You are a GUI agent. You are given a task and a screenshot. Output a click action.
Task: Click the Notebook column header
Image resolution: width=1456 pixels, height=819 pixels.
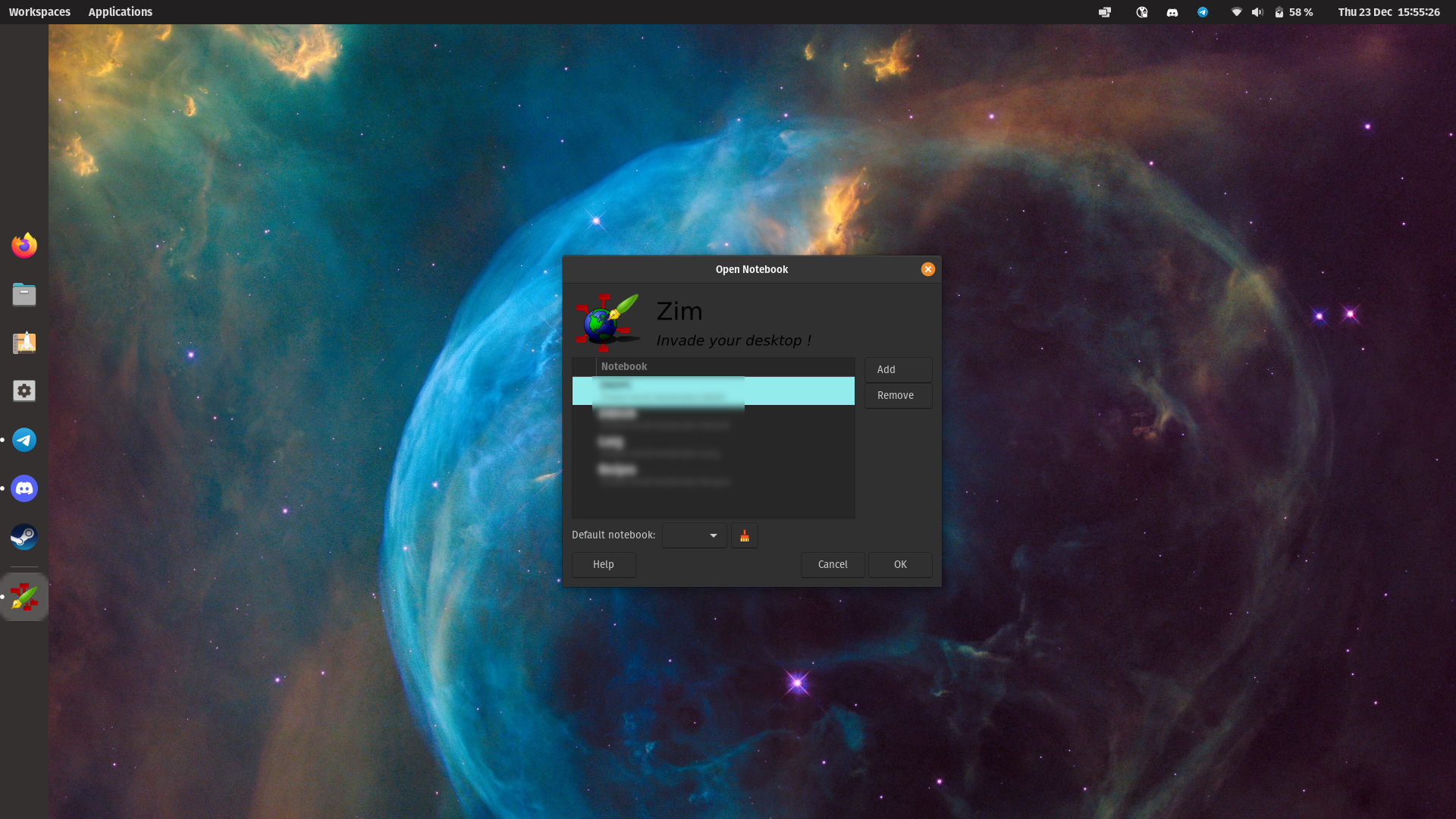click(724, 367)
